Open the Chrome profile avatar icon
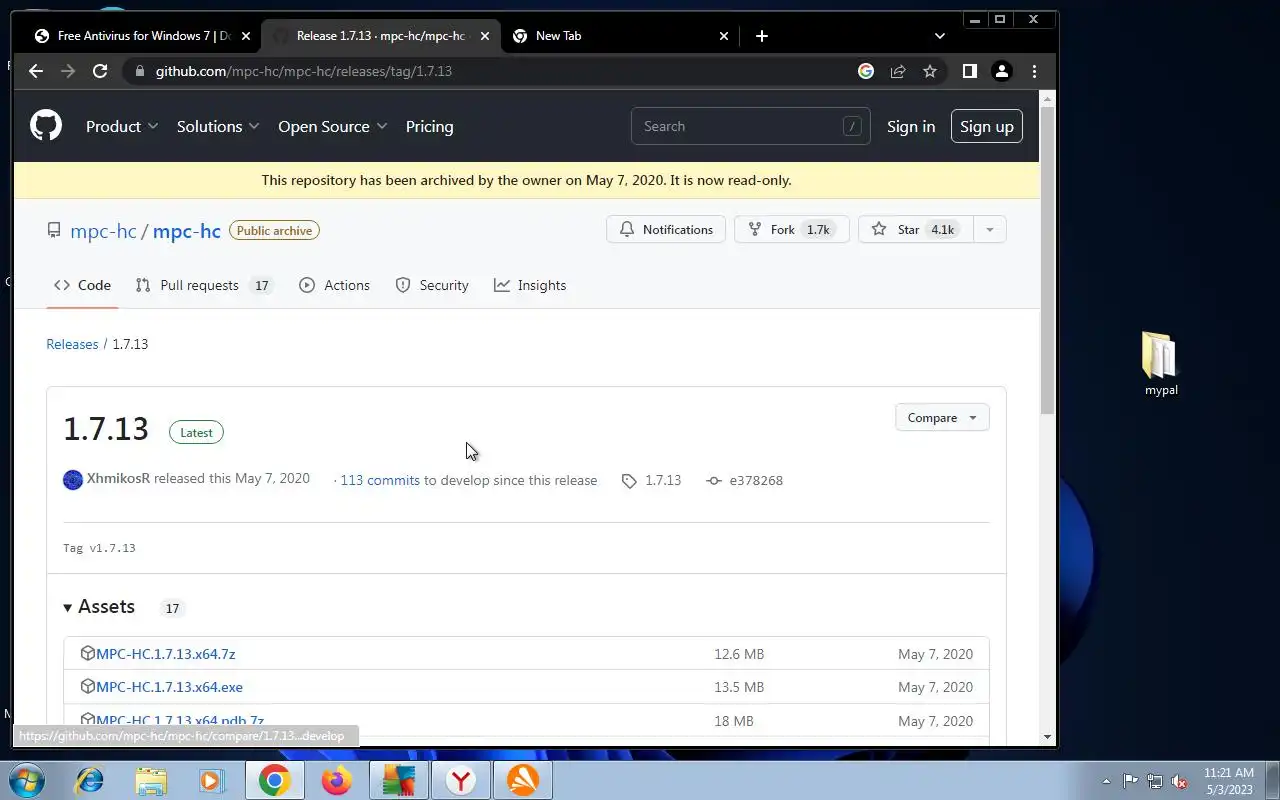This screenshot has height=800, width=1280. pyautogui.click(x=1001, y=71)
